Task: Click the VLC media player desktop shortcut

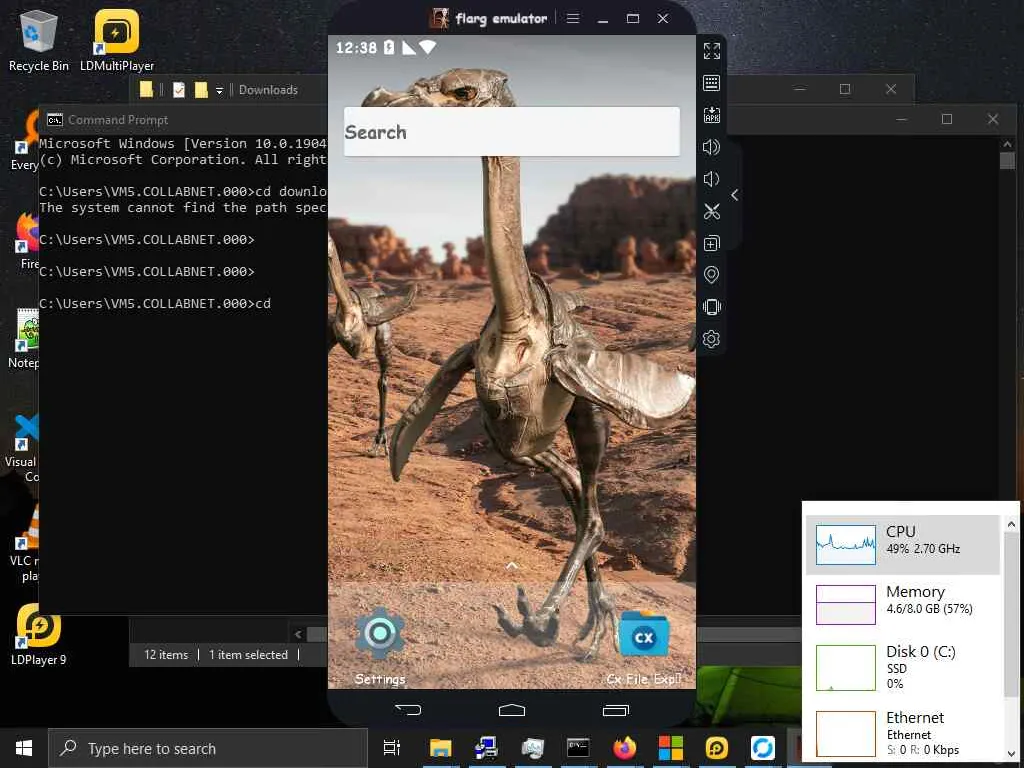Action: pyautogui.click(x=26, y=545)
